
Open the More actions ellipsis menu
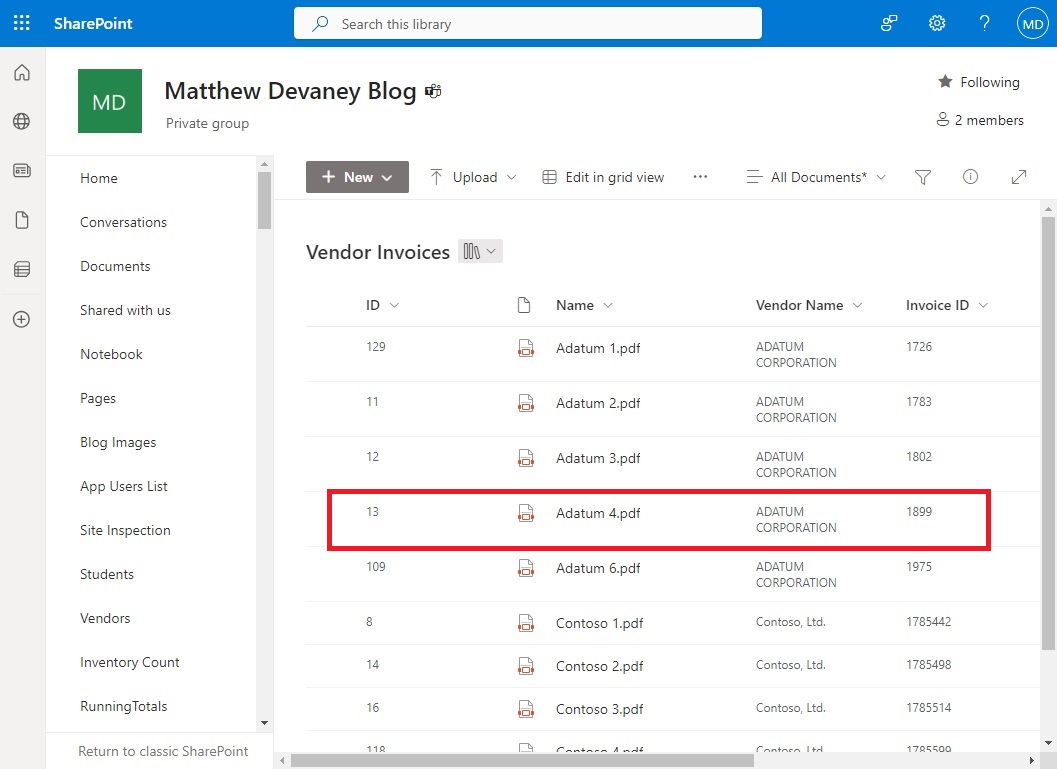coord(700,176)
